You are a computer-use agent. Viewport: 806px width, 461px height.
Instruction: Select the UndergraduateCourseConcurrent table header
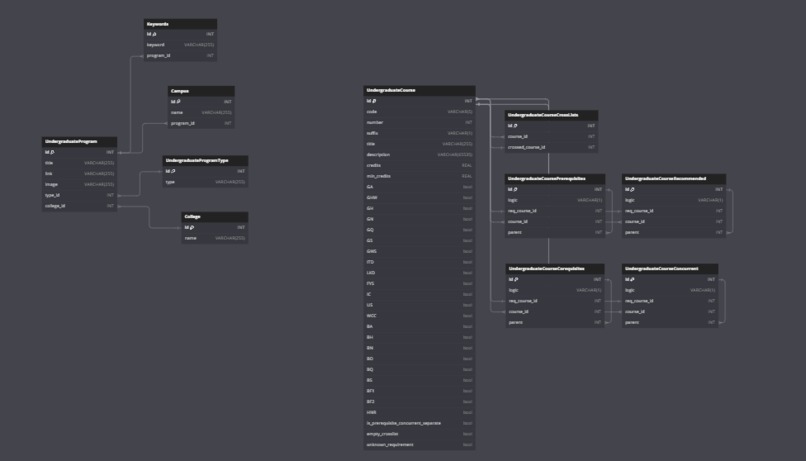tap(670, 269)
